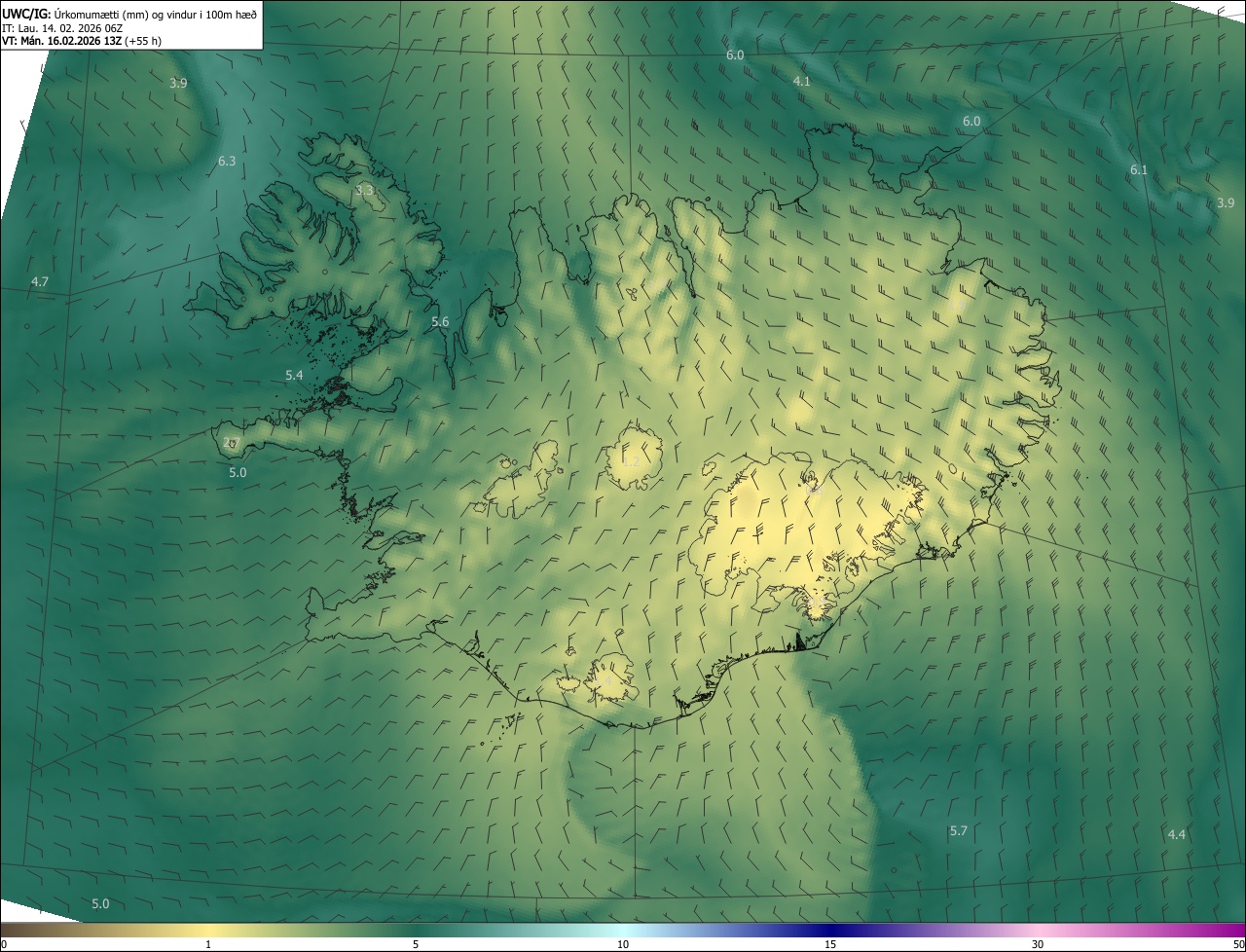Click the 6.1 value label

tap(1139, 169)
